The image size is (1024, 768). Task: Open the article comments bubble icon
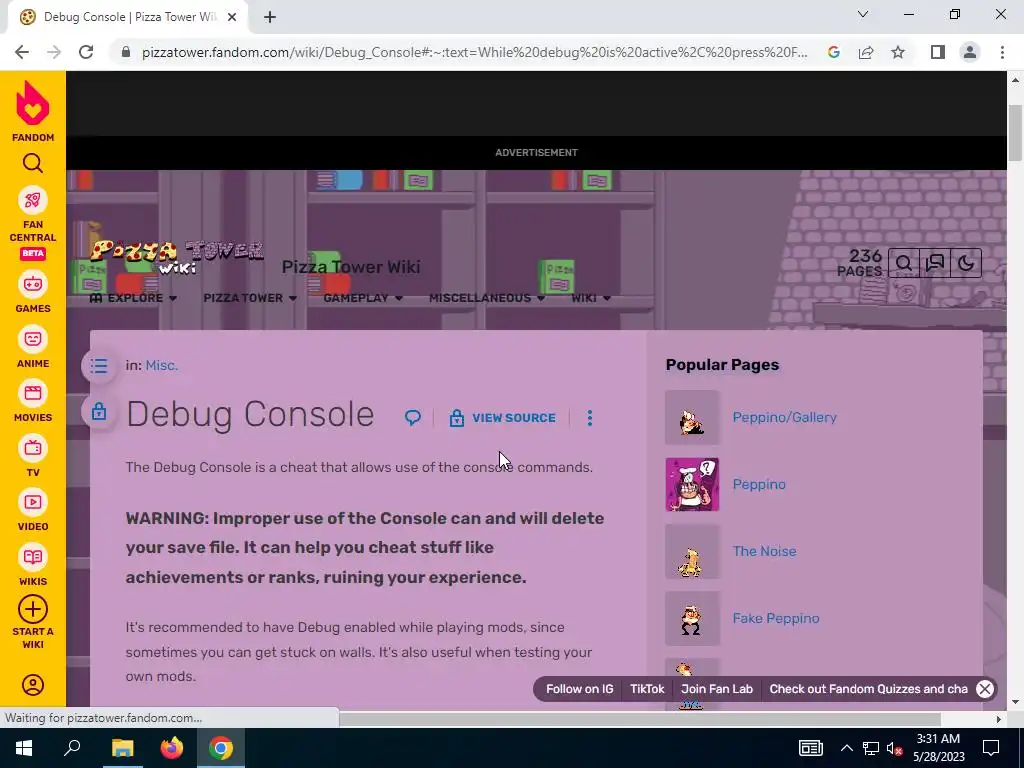coord(413,417)
